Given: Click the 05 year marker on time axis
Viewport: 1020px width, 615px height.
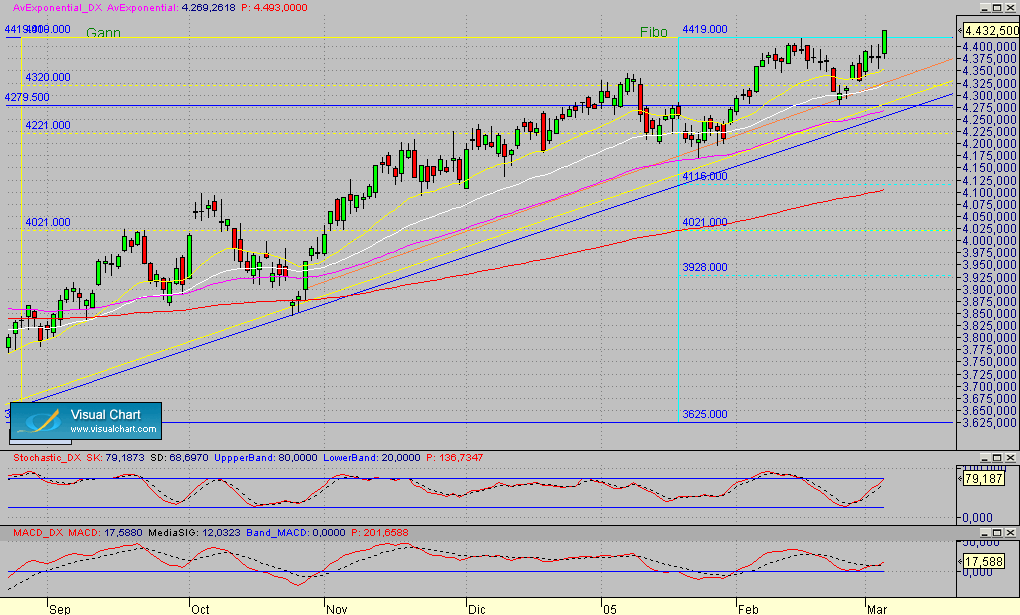Looking at the screenshot, I should click(x=610, y=609).
